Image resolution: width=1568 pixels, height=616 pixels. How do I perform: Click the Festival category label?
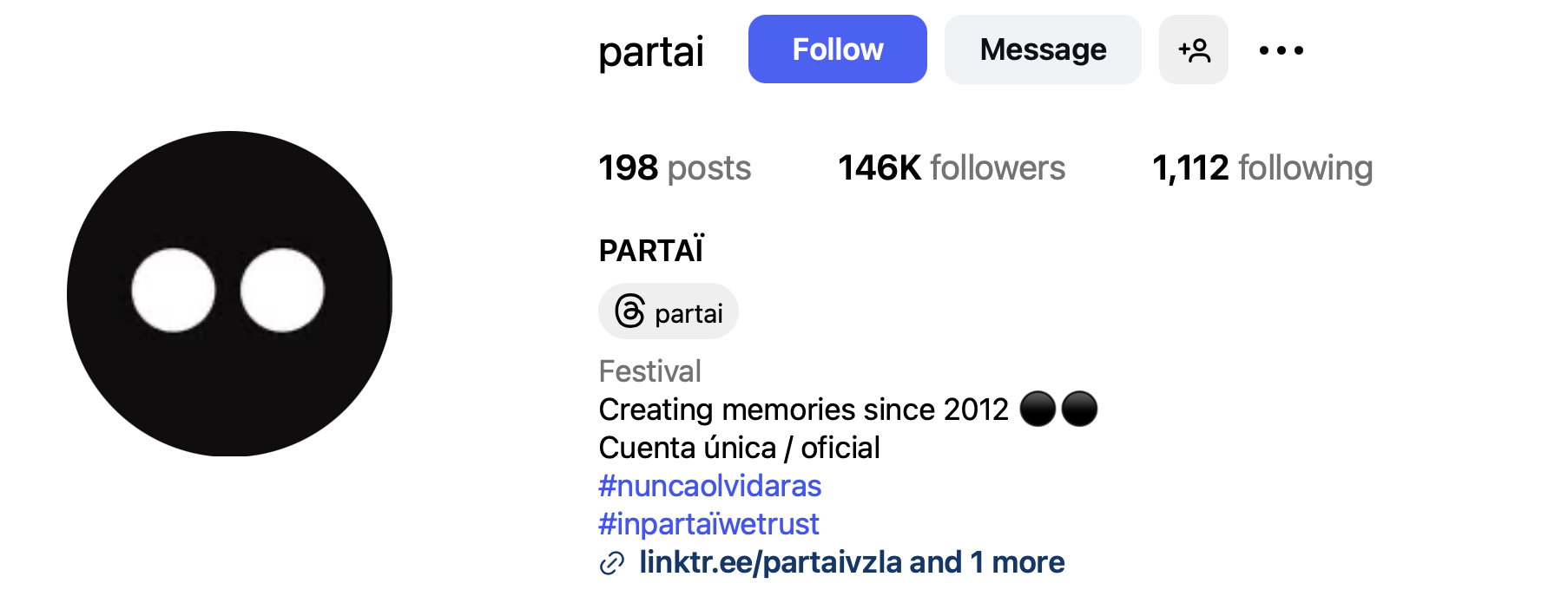pos(650,371)
